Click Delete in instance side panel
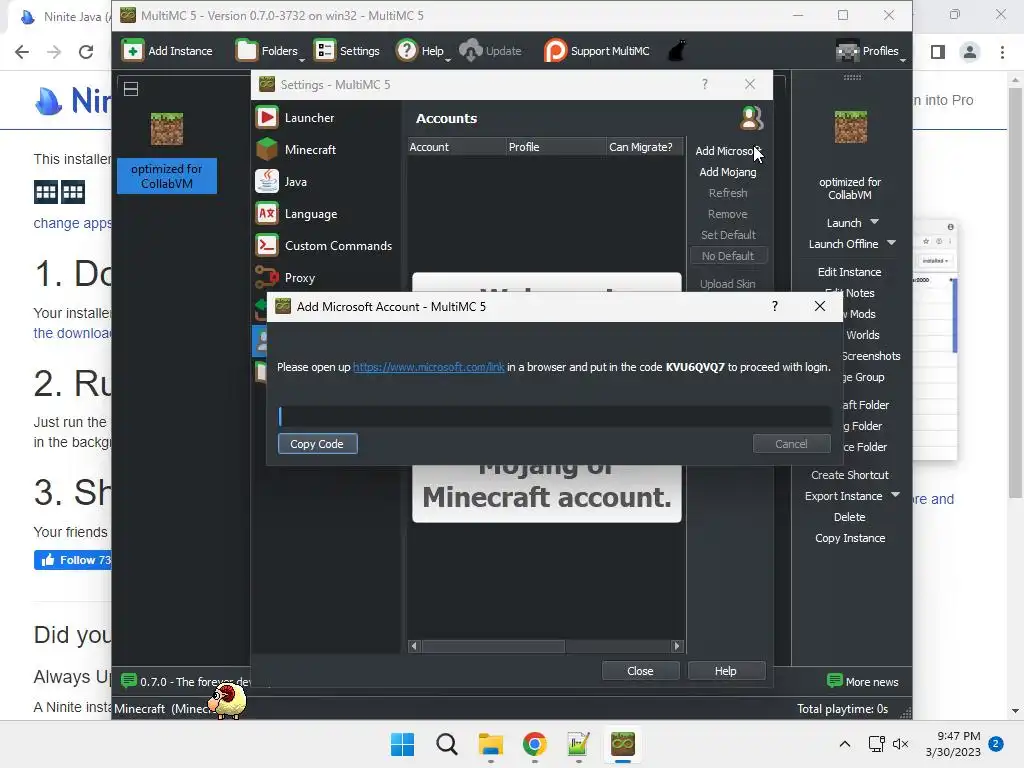The height and width of the screenshot is (768, 1024). (849, 517)
